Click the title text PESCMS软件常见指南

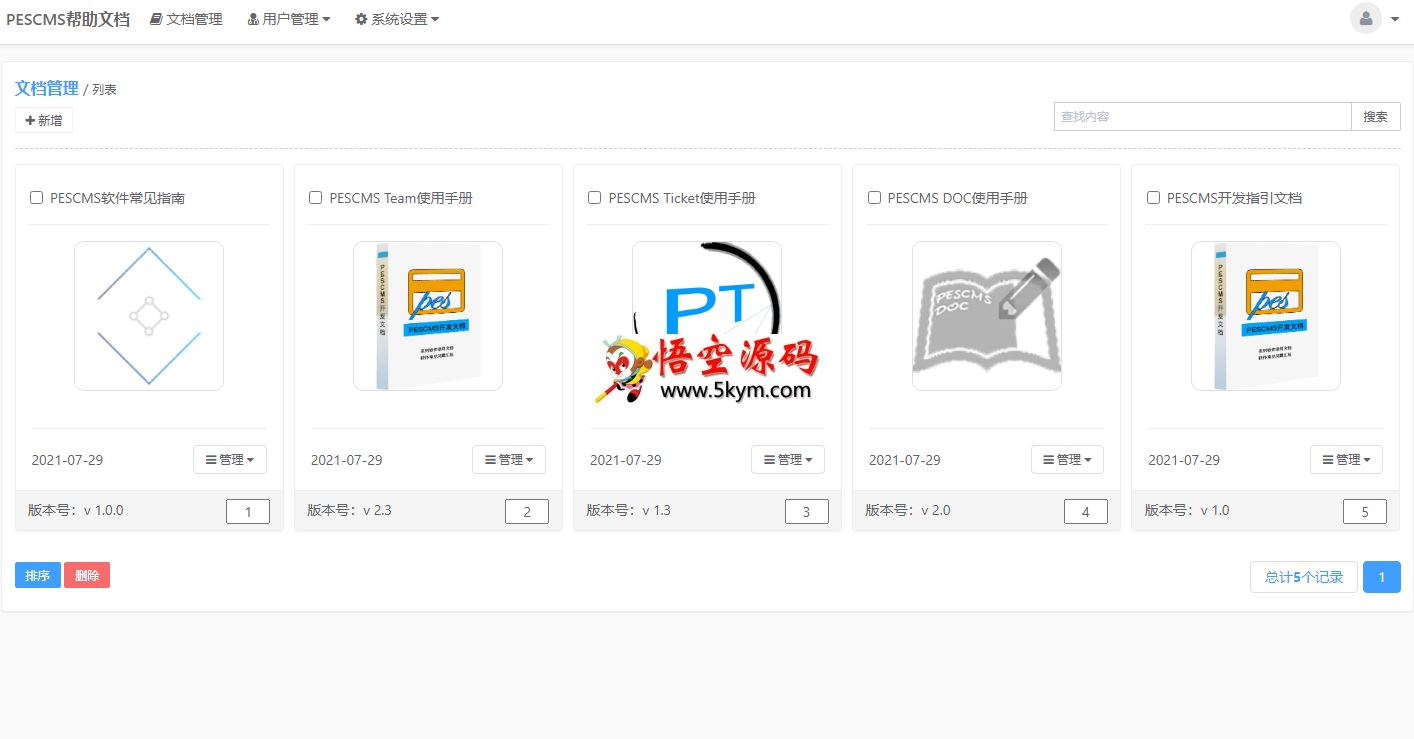[118, 198]
